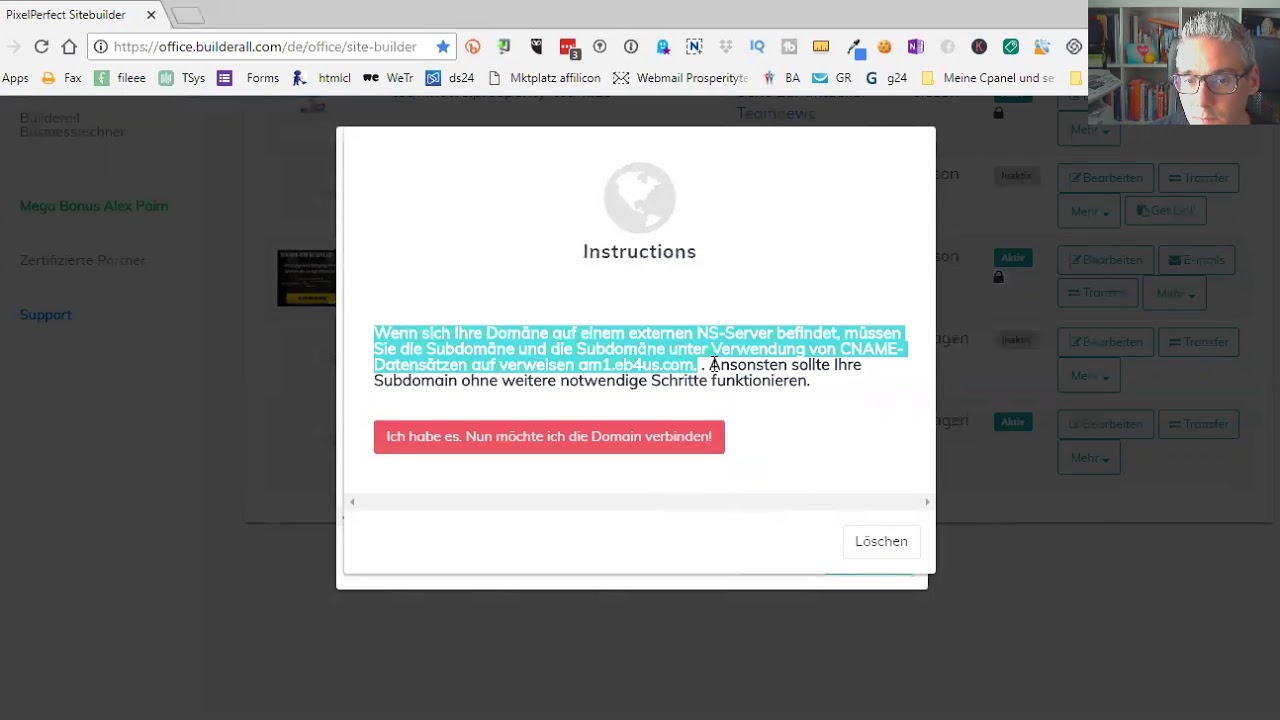Open Mega Bonus Alex Palm sidebar link
Image resolution: width=1280 pixels, height=720 pixels.
[94, 206]
